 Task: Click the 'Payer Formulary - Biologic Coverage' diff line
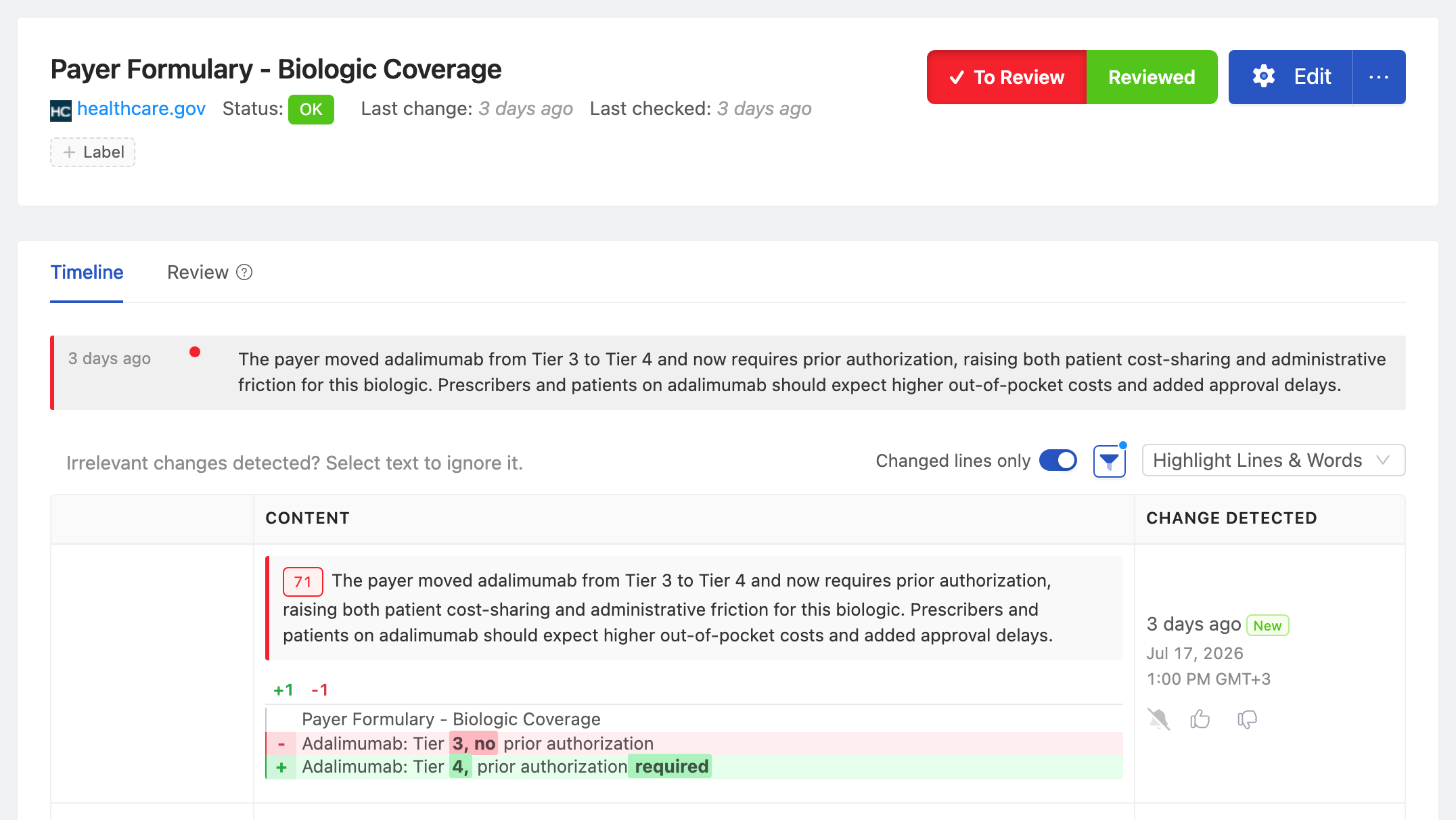tap(451, 719)
